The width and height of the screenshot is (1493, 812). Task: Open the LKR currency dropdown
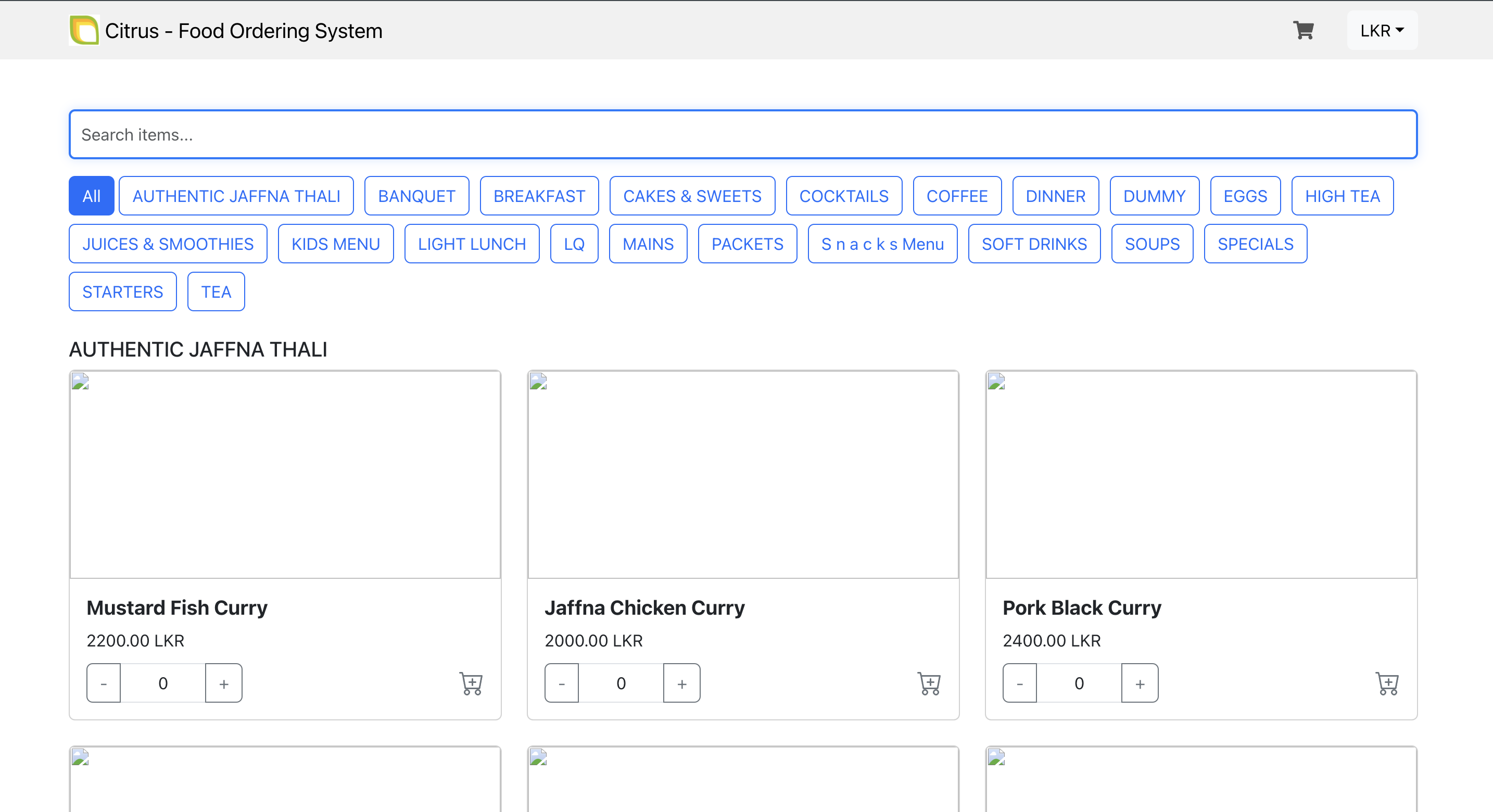(1382, 30)
